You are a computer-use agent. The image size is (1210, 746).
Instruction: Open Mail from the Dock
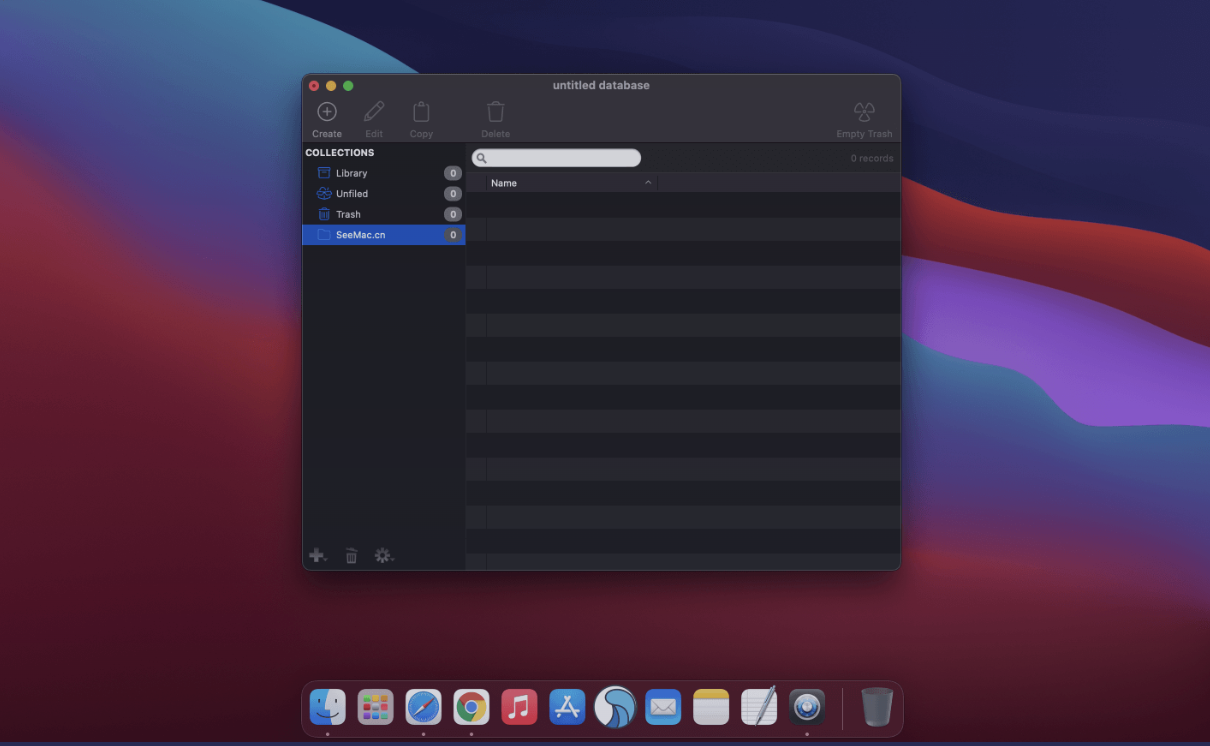pyautogui.click(x=663, y=707)
